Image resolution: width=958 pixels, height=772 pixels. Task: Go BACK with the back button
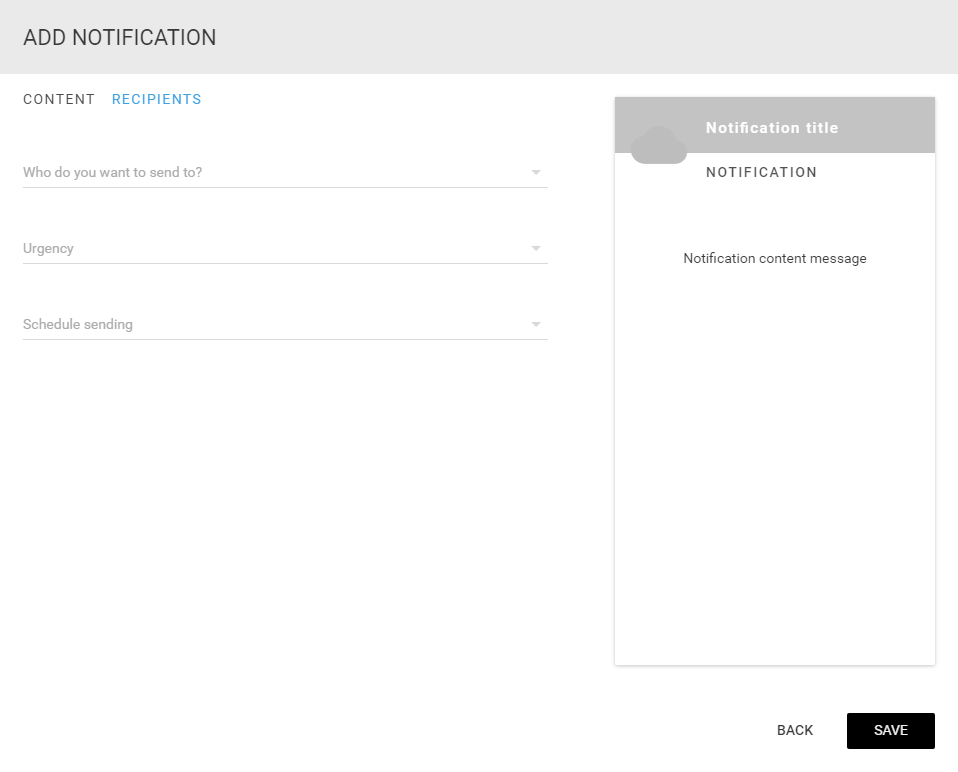pyautogui.click(x=795, y=730)
